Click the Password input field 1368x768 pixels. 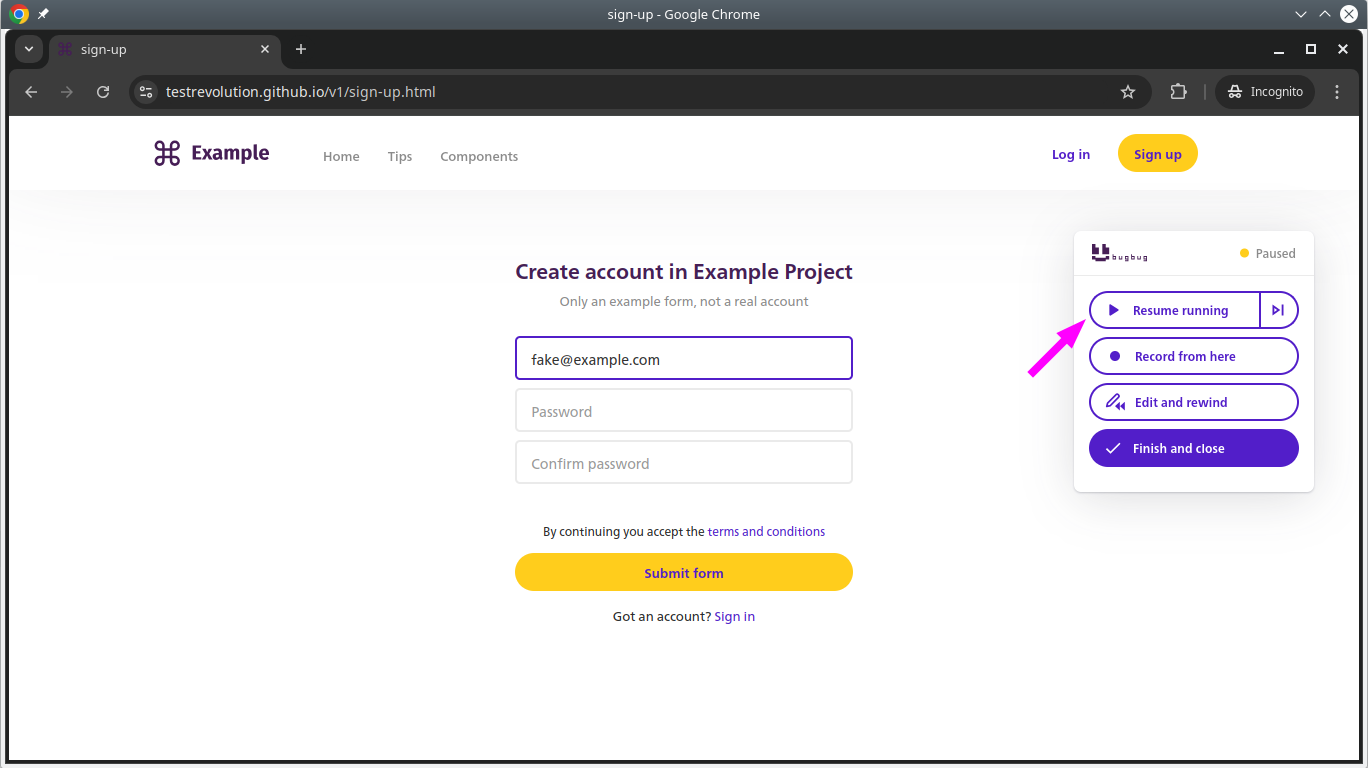coord(683,411)
